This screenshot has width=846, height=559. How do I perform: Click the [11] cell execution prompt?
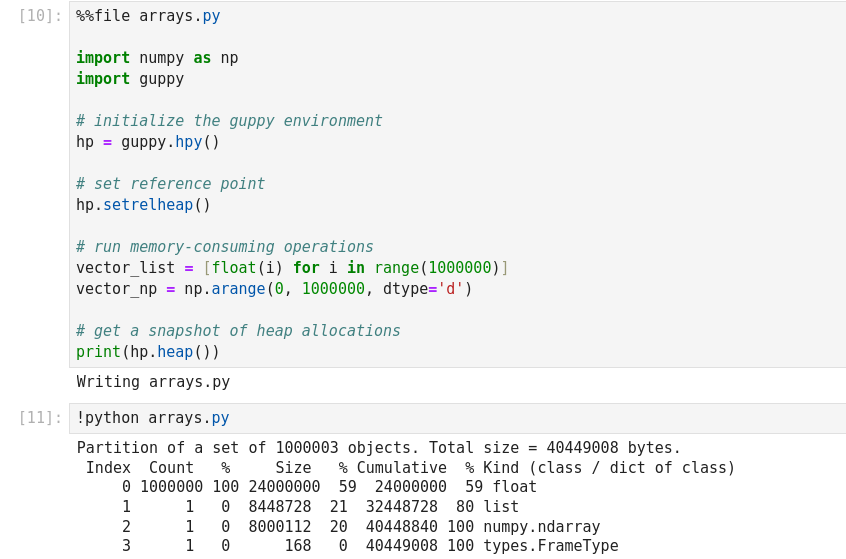click(x=40, y=418)
